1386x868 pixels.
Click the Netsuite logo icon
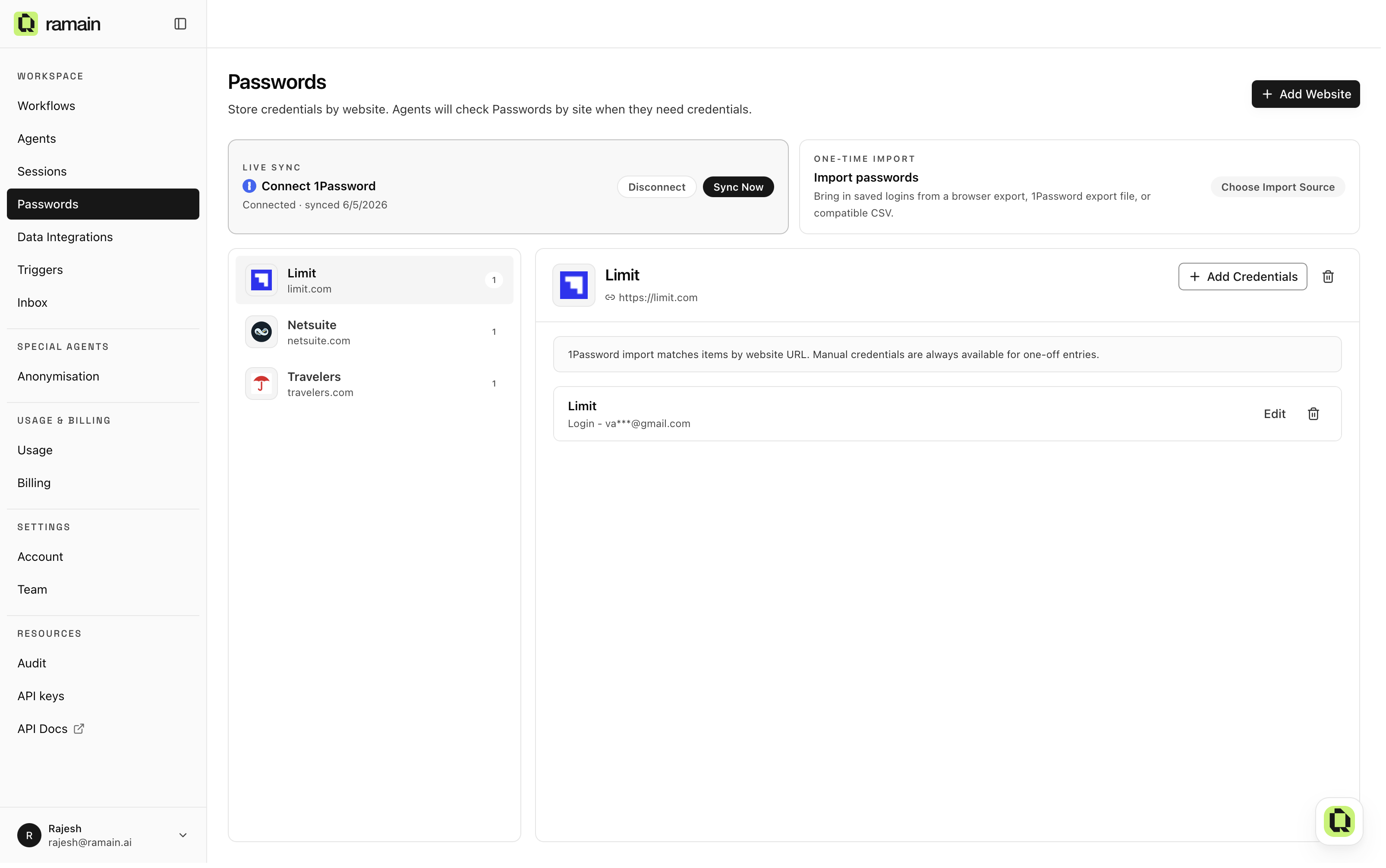[261, 332]
